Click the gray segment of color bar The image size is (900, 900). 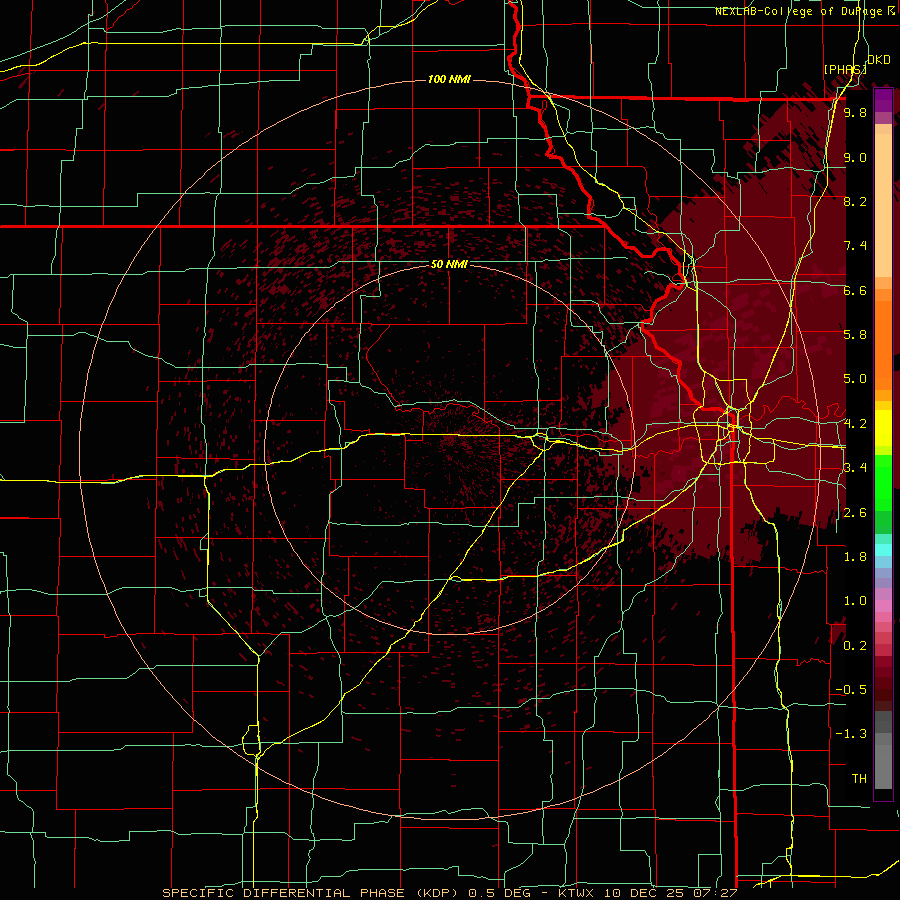tap(883, 752)
